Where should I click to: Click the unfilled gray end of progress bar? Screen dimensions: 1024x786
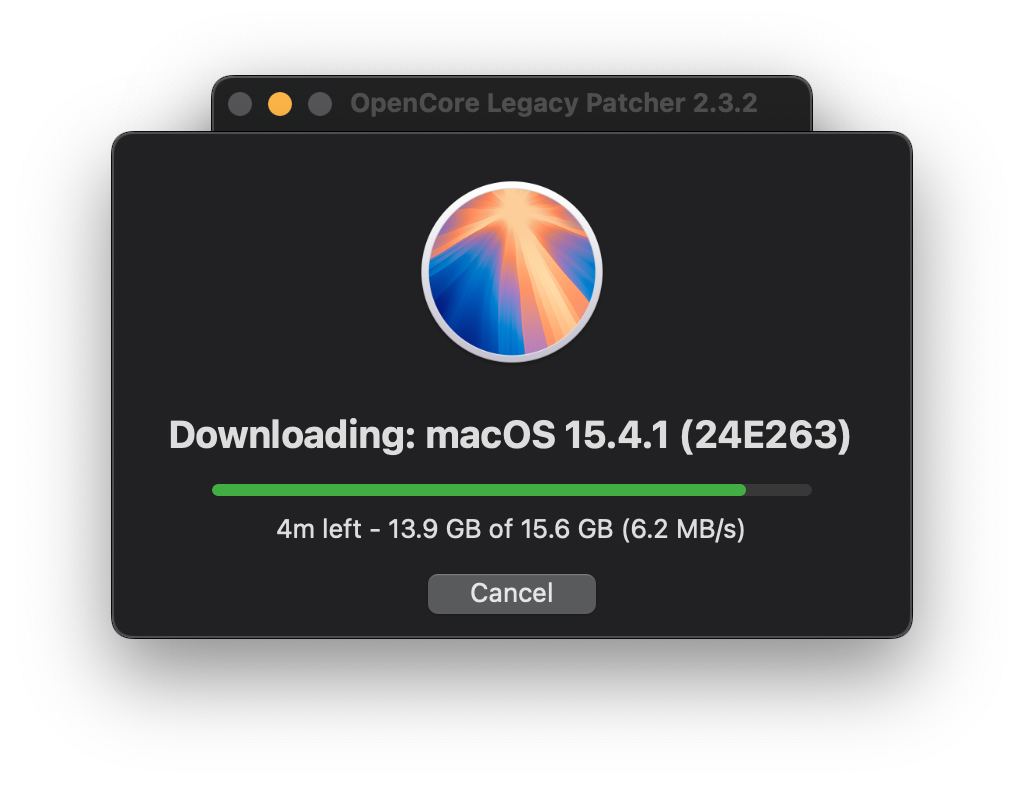[x=779, y=490]
